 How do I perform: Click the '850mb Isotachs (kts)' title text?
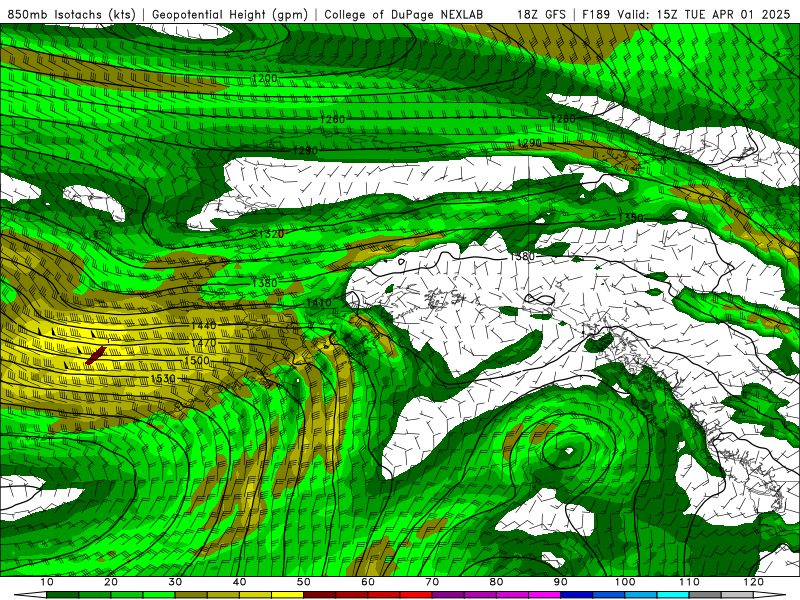click(x=72, y=14)
